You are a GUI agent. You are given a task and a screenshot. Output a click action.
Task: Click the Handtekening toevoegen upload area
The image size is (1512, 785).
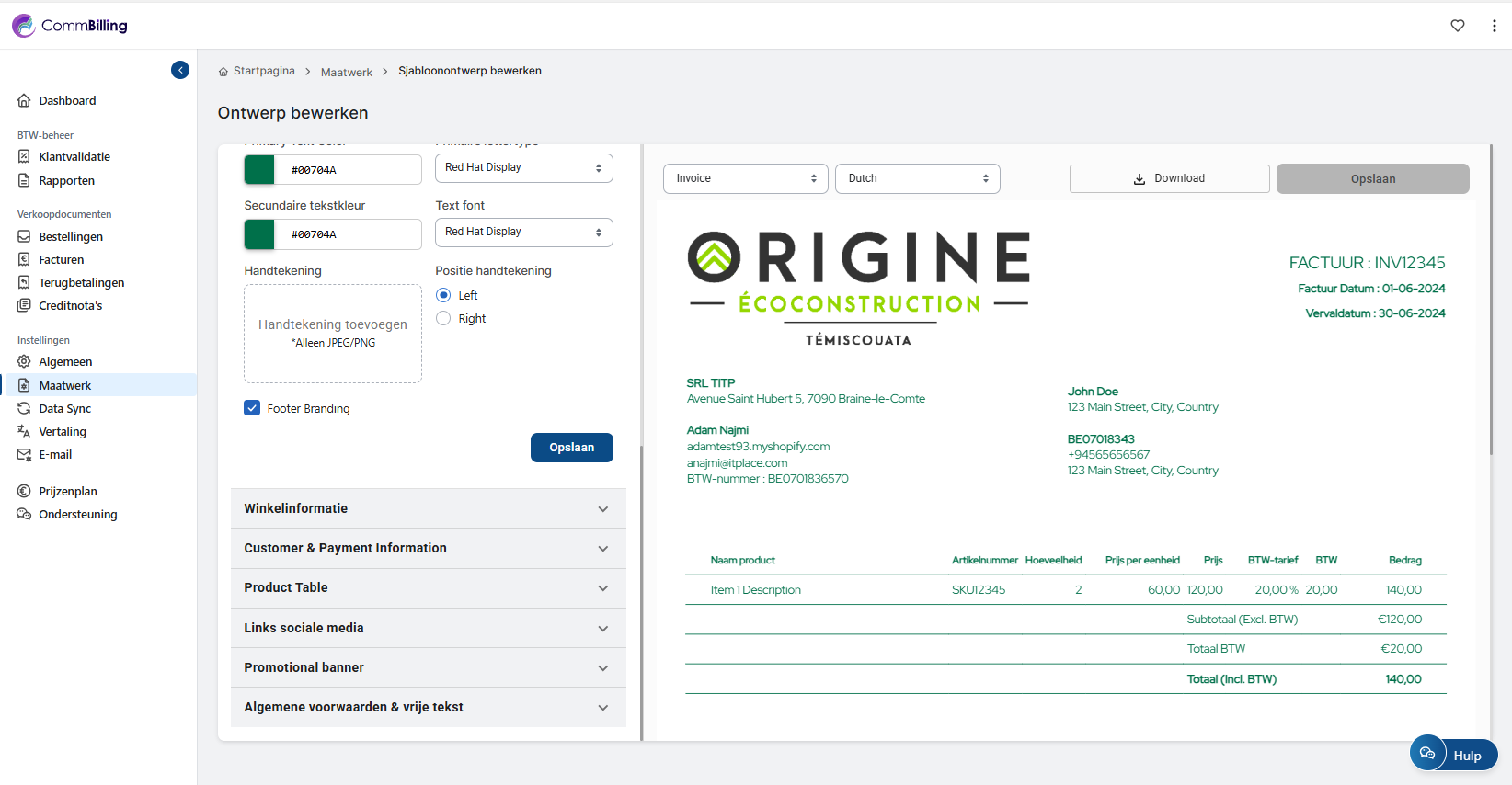(x=333, y=333)
